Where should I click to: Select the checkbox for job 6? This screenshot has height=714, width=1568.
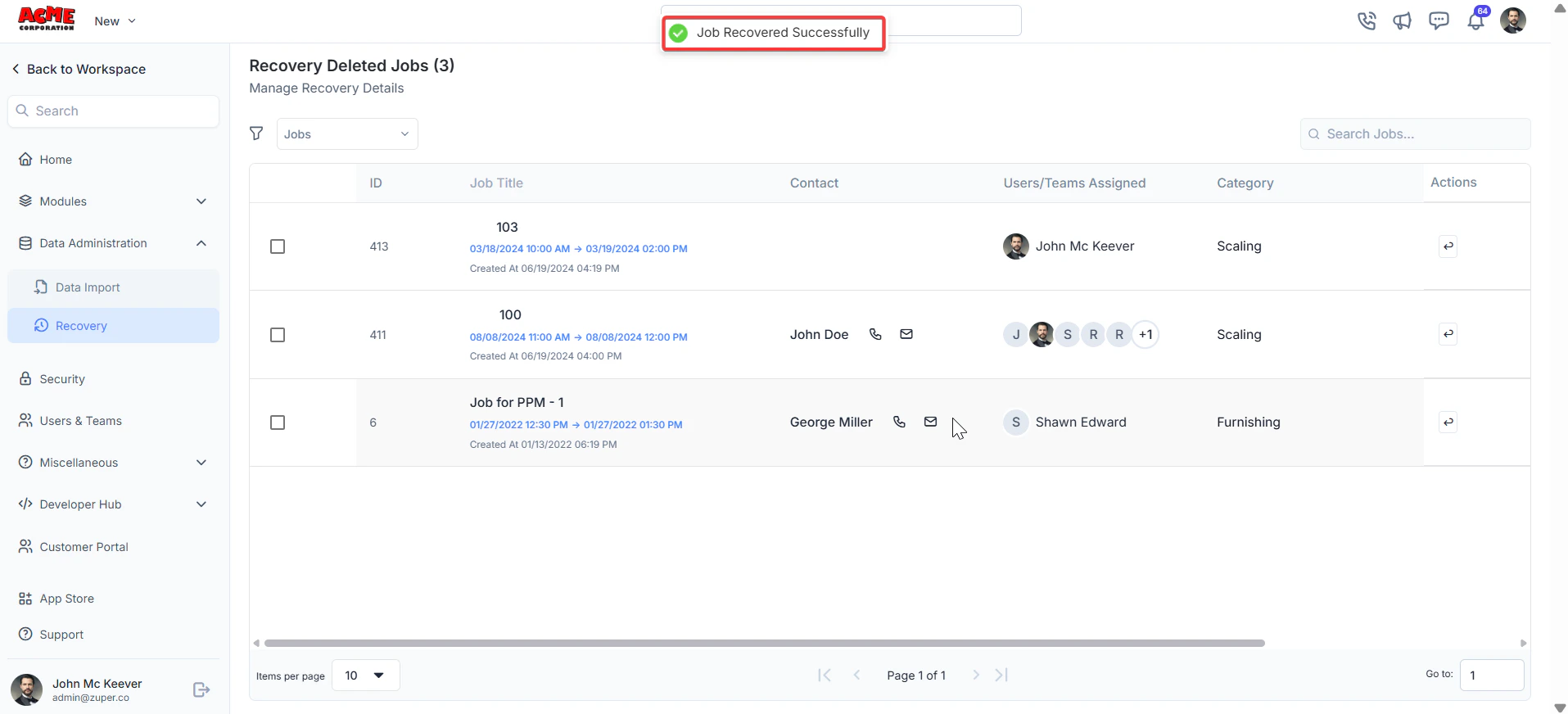278,423
